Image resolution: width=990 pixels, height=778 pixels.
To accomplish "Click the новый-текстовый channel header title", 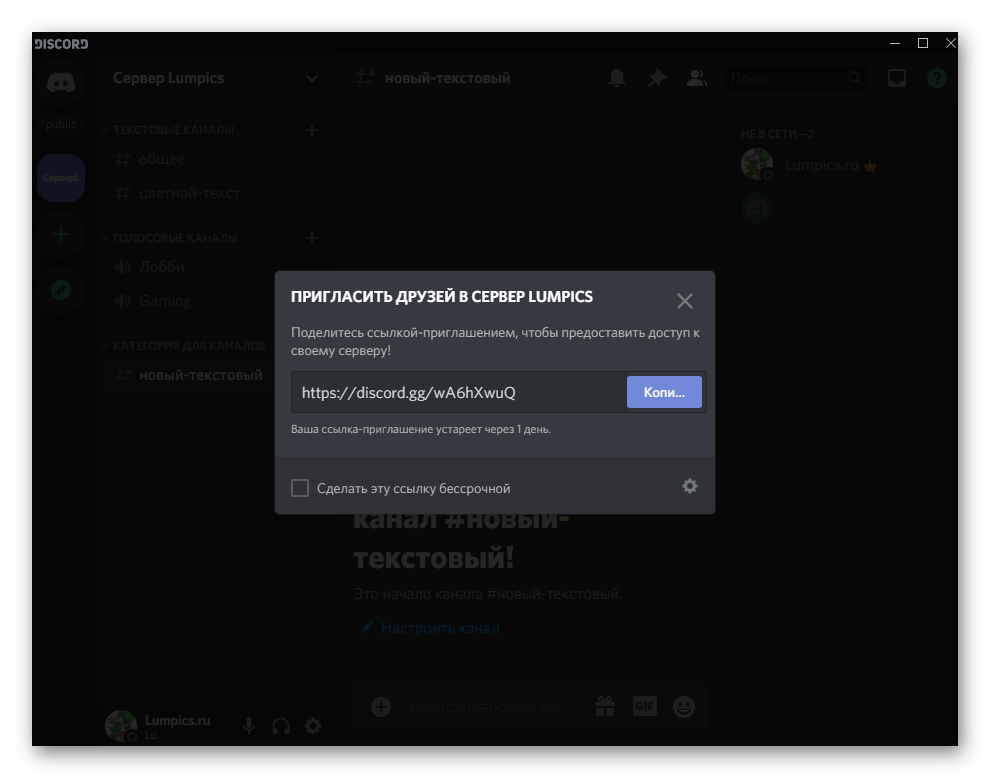I will coord(447,78).
